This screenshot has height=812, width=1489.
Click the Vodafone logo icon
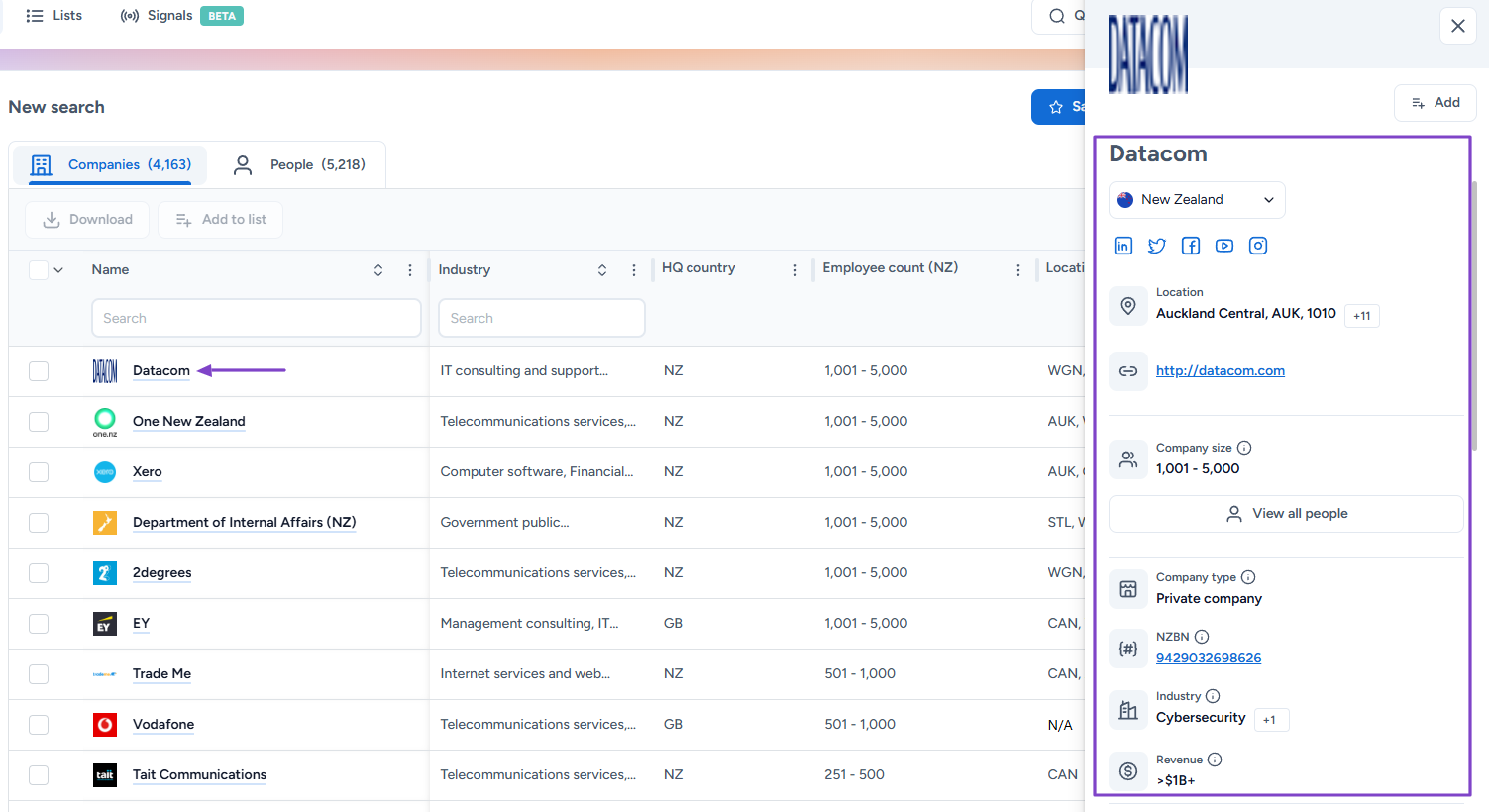pos(105,725)
